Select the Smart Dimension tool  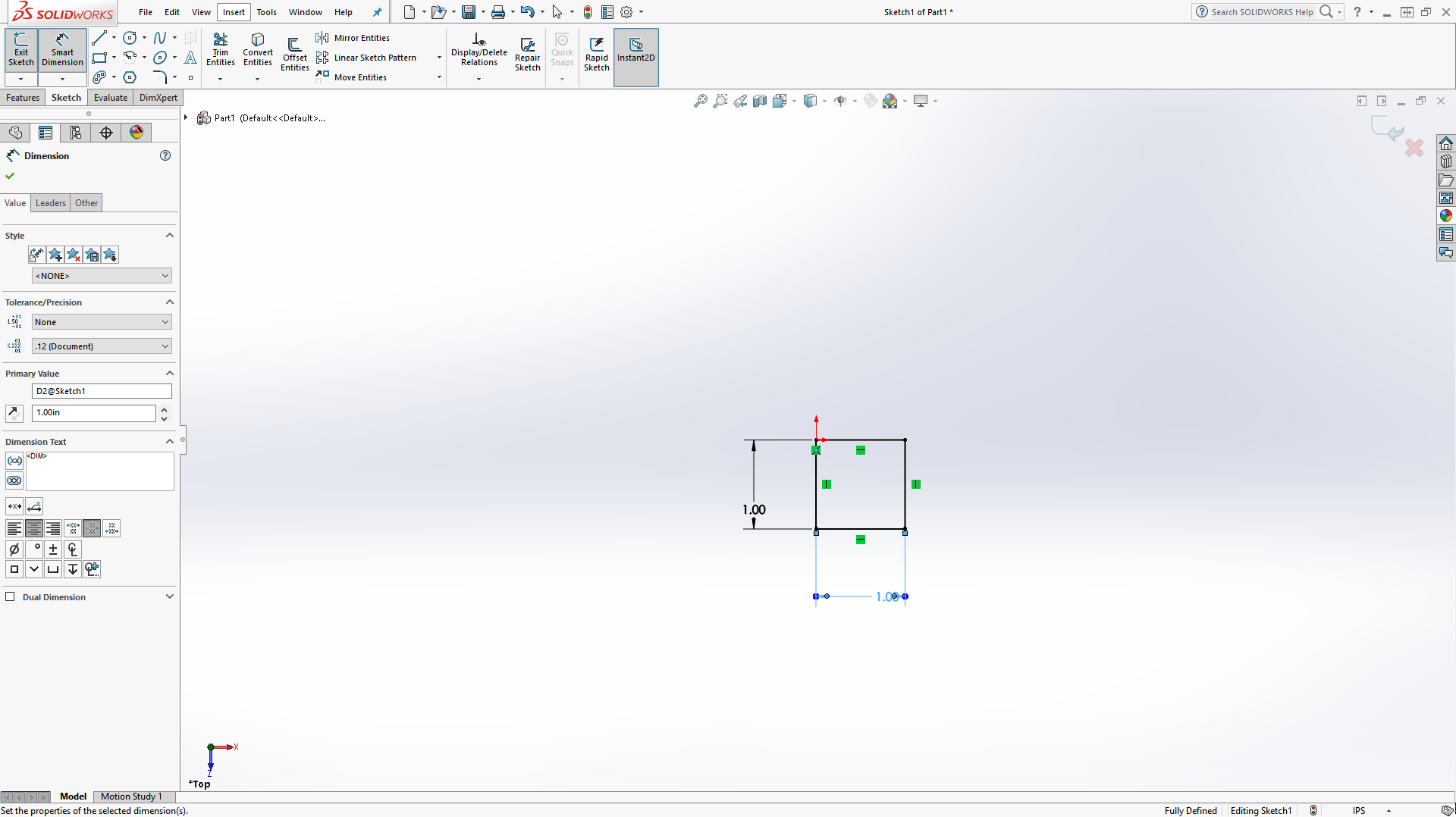click(62, 50)
